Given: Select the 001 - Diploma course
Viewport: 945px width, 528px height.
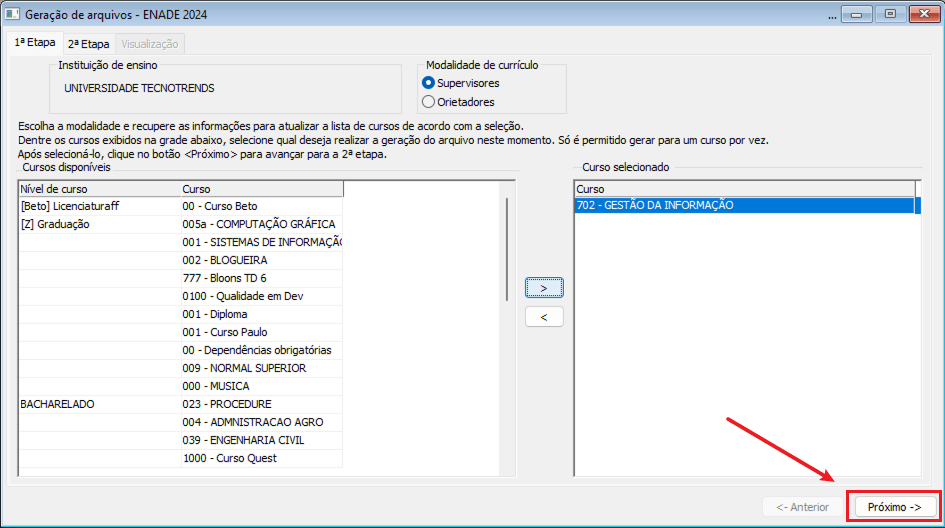Looking at the screenshot, I should tap(262, 315).
